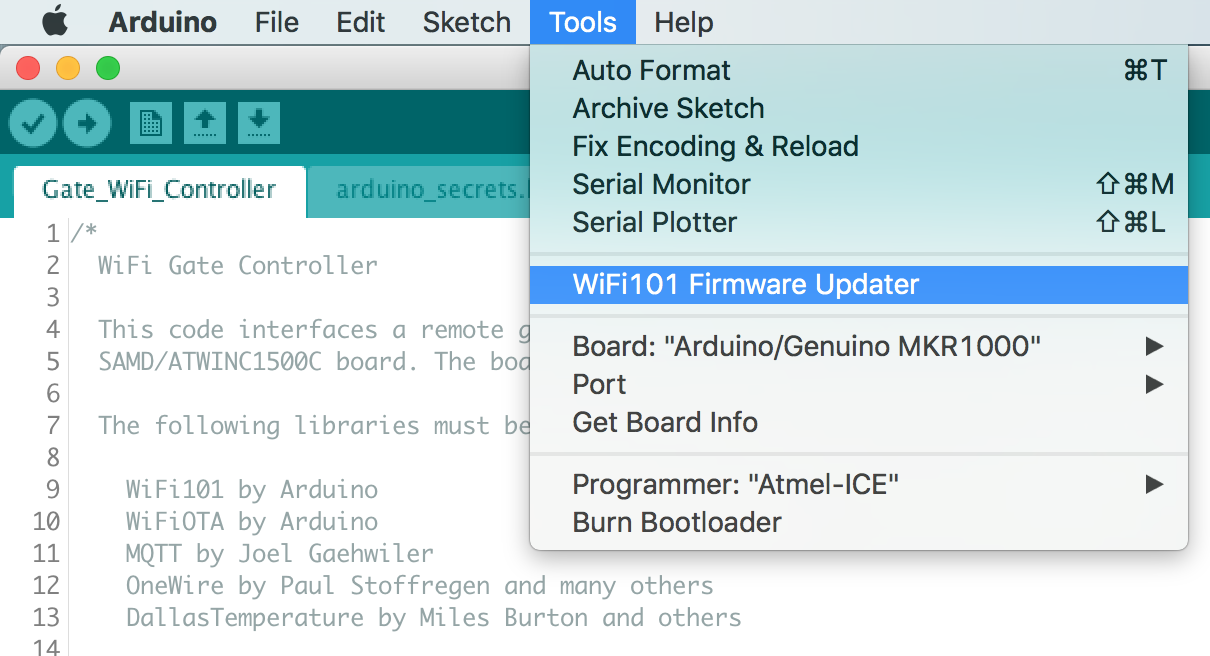Open the Arduino application menu
This screenshot has height=656, width=1210.
point(163,22)
